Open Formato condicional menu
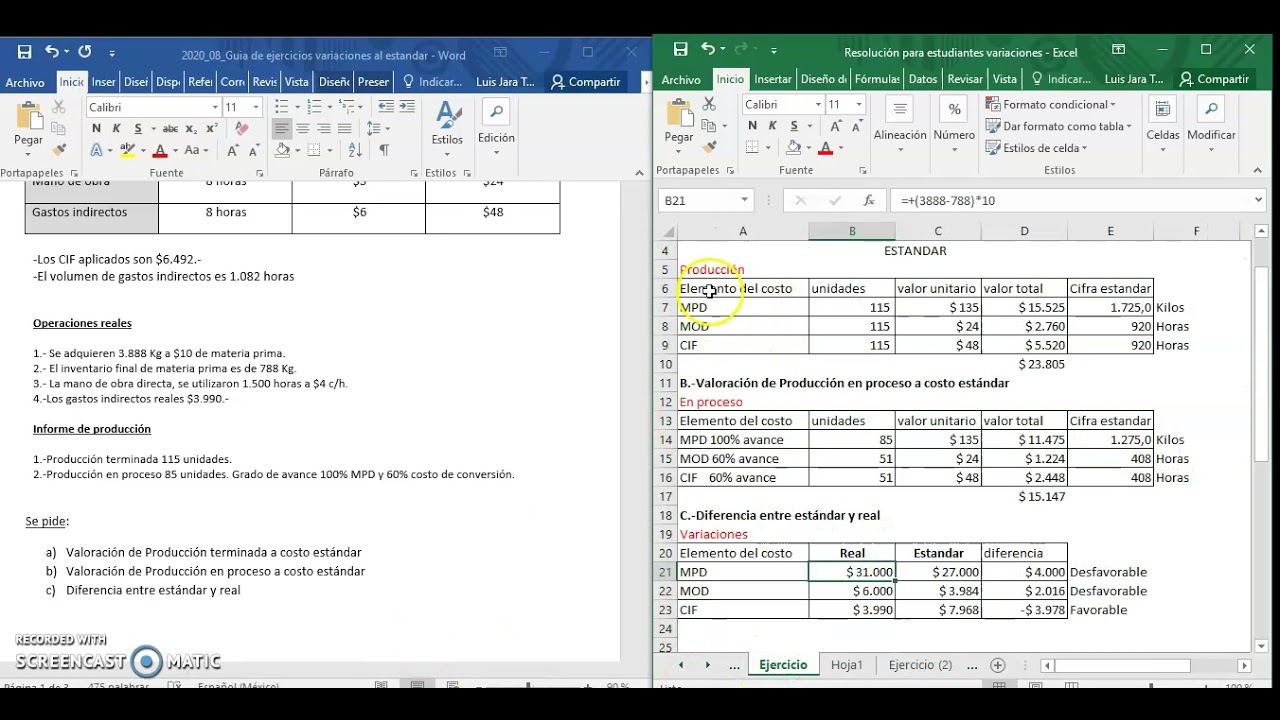The height and width of the screenshot is (720, 1280). coord(1051,104)
